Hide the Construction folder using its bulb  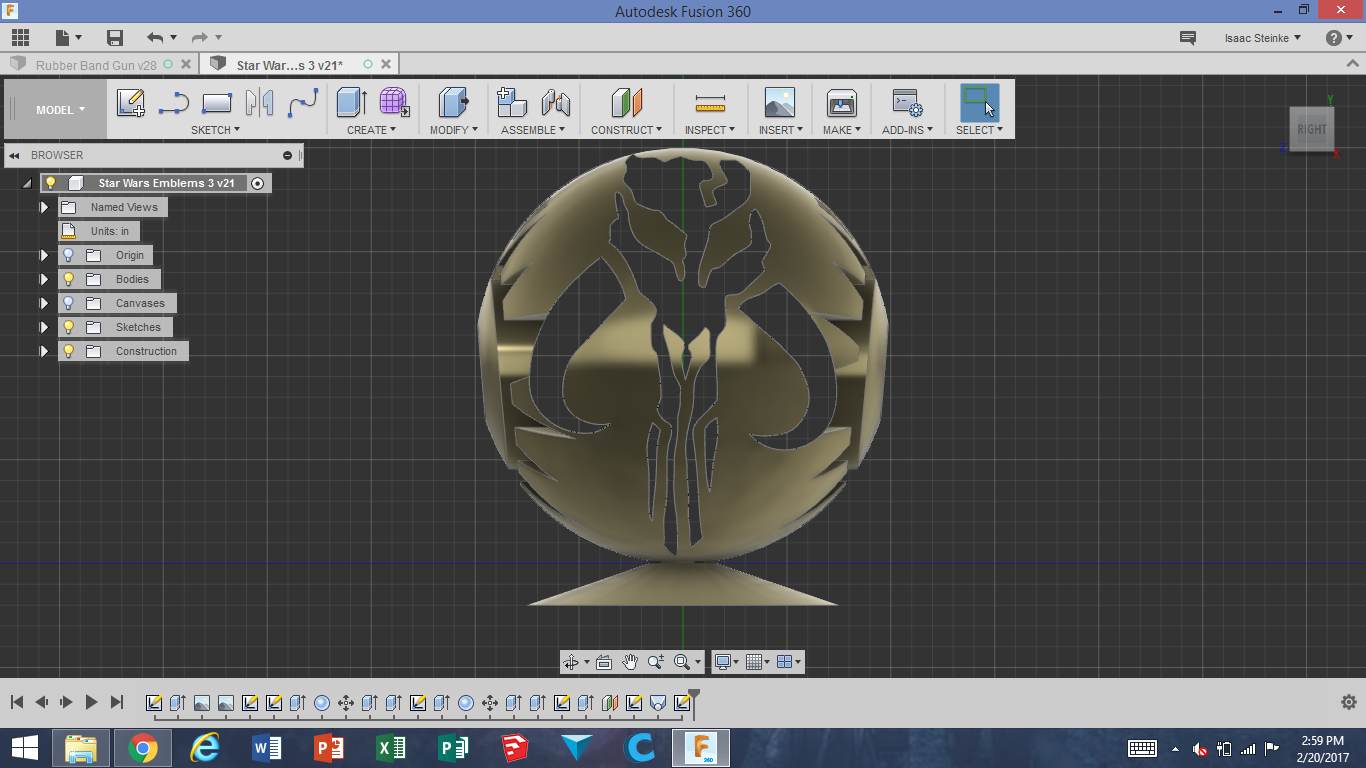[x=68, y=351]
